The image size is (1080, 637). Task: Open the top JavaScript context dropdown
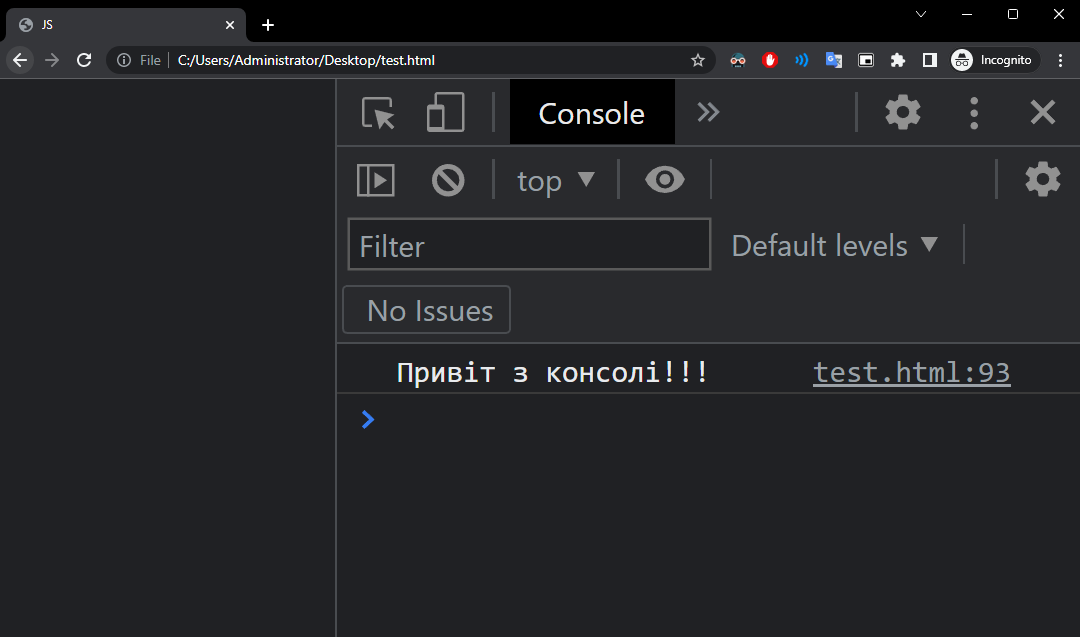point(555,181)
